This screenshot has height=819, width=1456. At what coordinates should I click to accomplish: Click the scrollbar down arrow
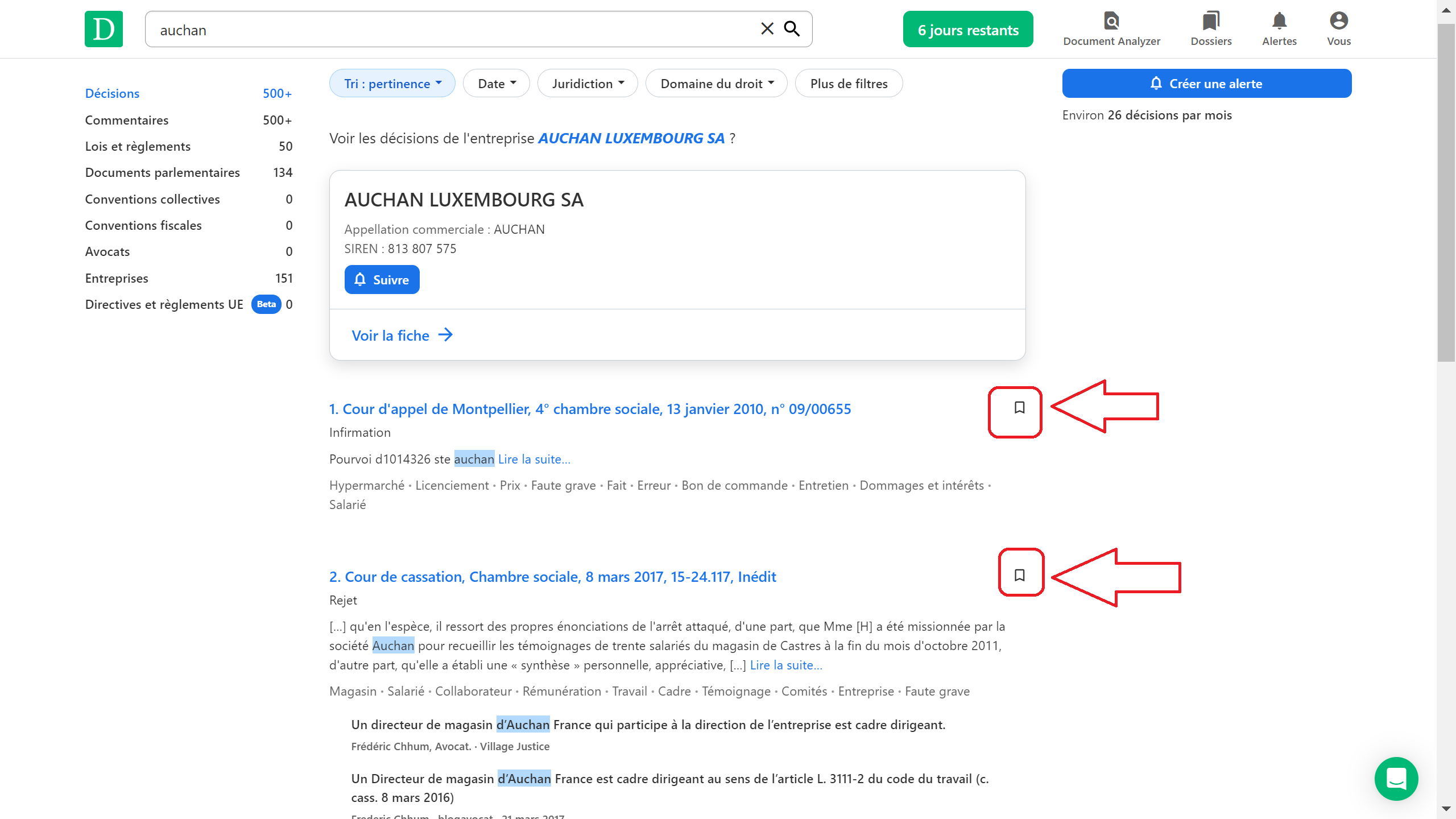click(x=1446, y=808)
